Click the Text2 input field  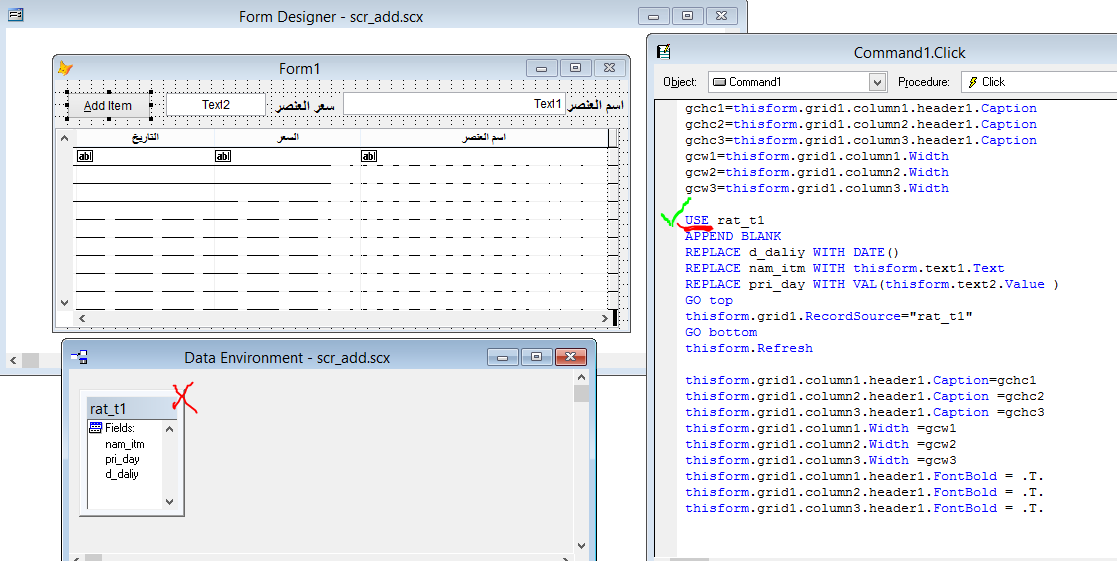(216, 105)
